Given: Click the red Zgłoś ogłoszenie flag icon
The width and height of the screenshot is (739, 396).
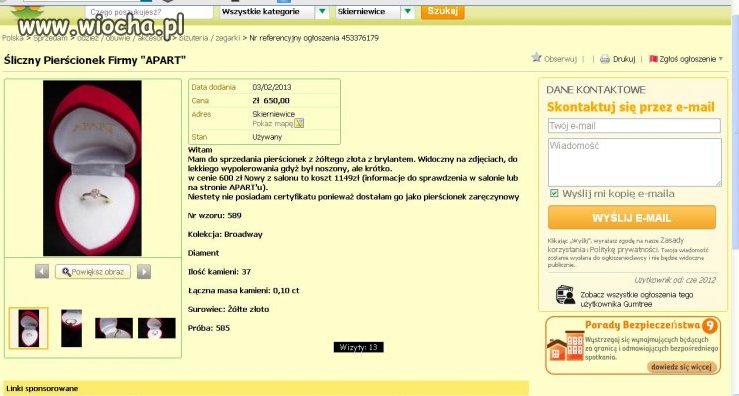Looking at the screenshot, I should click(653, 59).
